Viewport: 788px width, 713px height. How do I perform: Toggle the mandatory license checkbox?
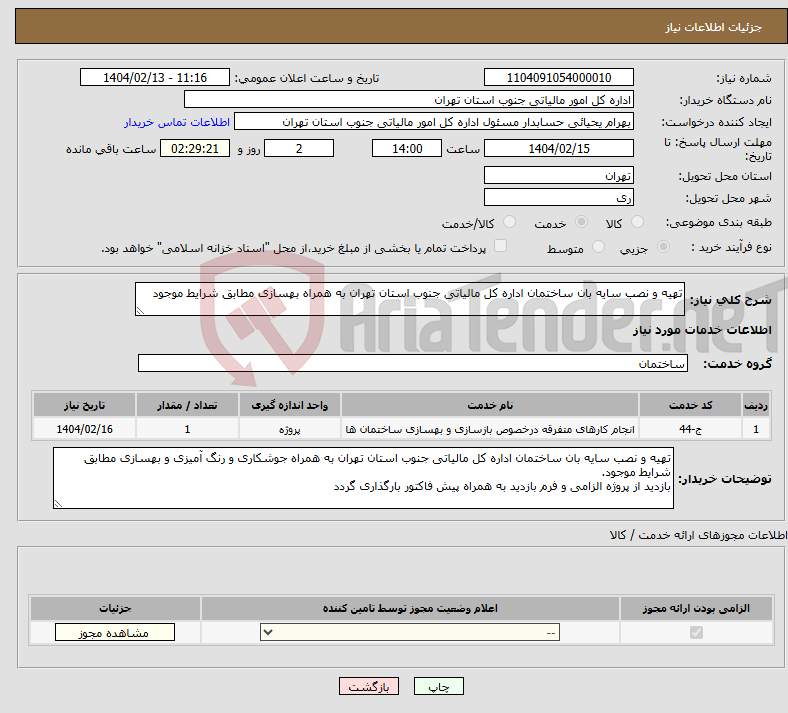(x=696, y=632)
